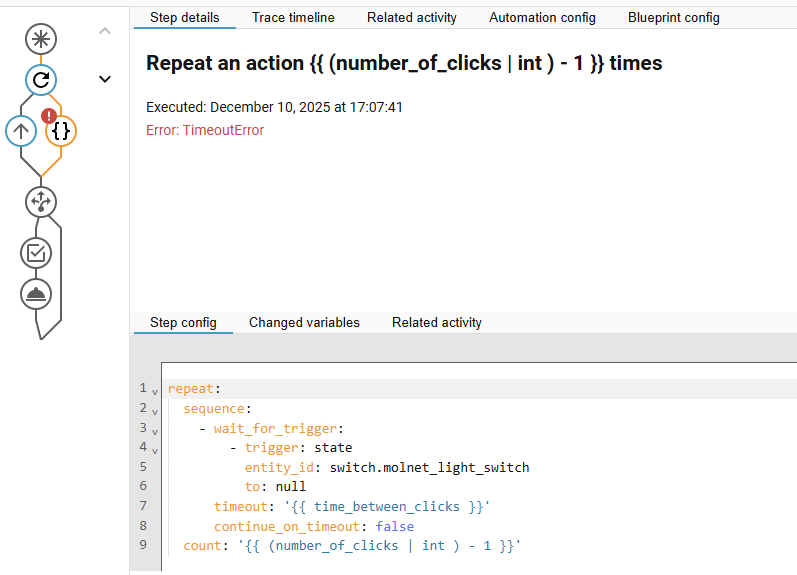Select the repeat loop node in graph
Viewport: 797px width, 575px height.
tap(41, 80)
